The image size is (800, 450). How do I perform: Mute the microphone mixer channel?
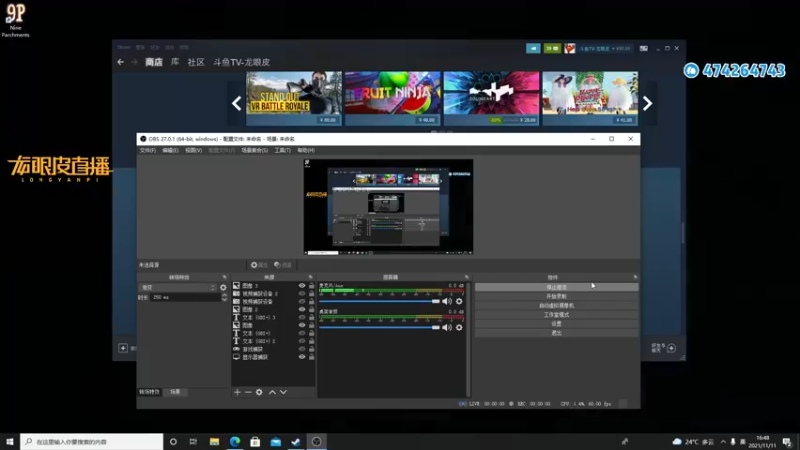(x=447, y=302)
